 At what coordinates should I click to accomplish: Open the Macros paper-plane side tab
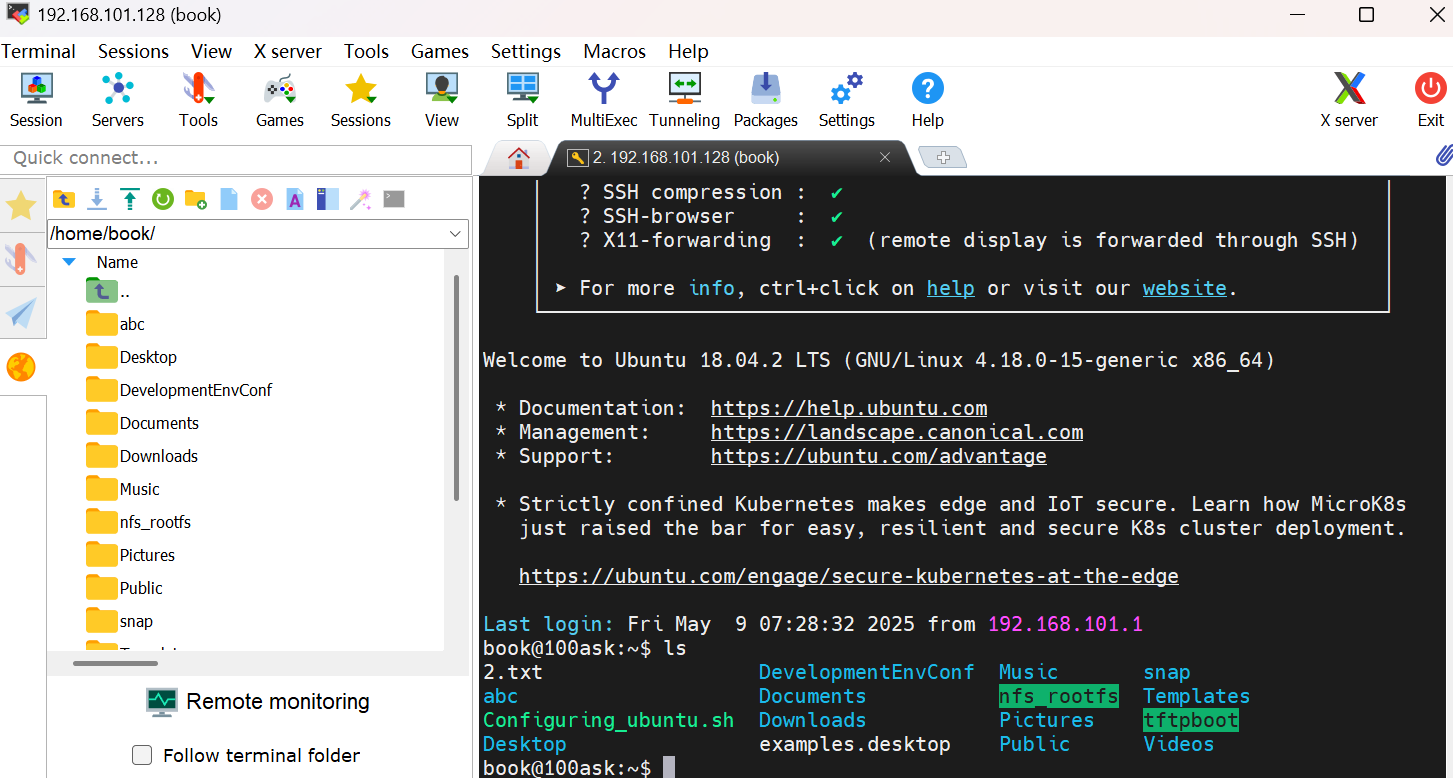tap(22, 314)
